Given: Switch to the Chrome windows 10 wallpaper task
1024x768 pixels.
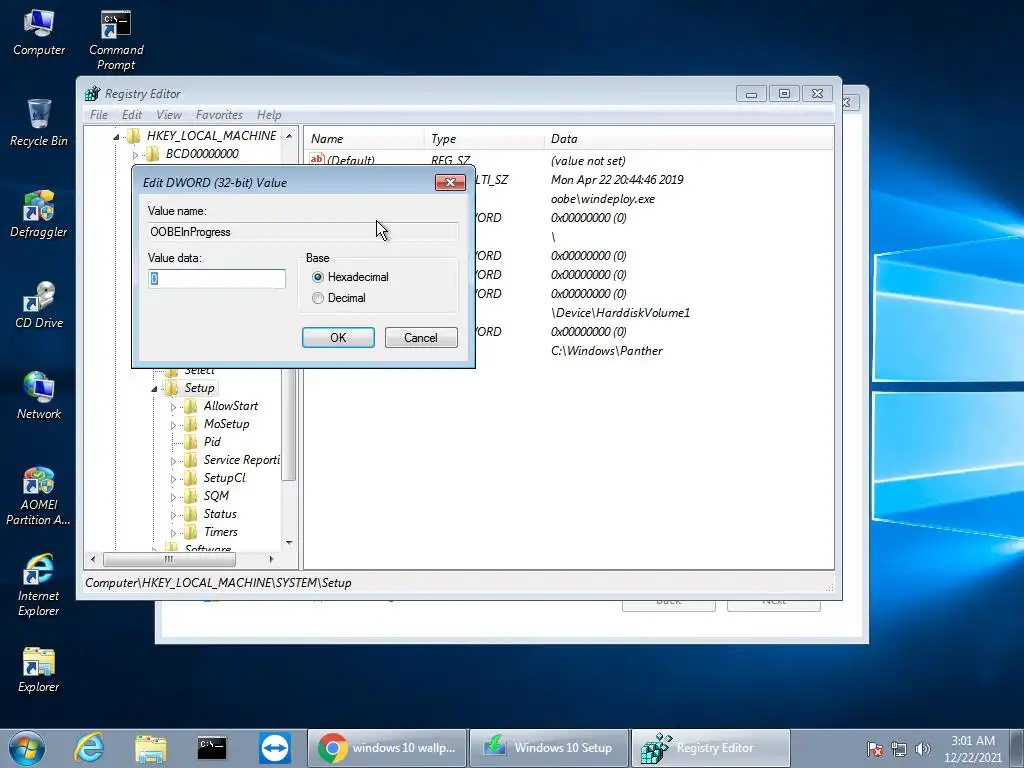Looking at the screenshot, I should click(x=387, y=748).
